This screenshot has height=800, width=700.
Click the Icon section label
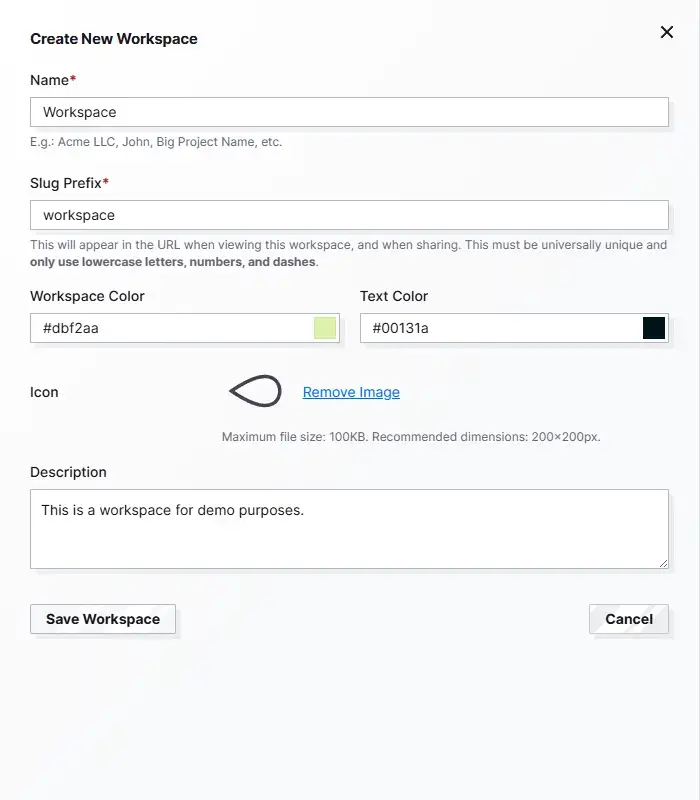pyautogui.click(x=43, y=392)
